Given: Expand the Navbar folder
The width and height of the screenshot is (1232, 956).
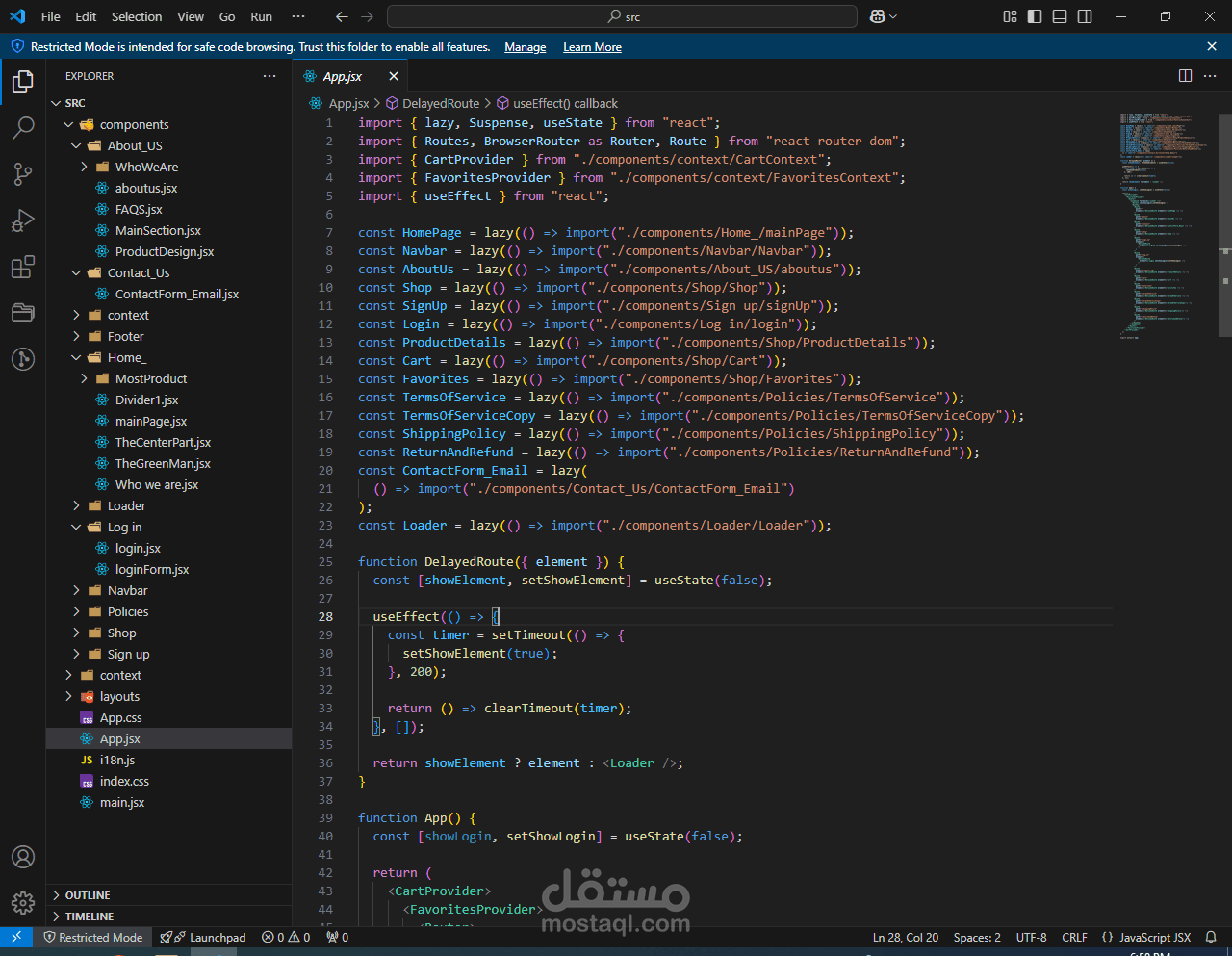Looking at the screenshot, I should (x=127, y=590).
